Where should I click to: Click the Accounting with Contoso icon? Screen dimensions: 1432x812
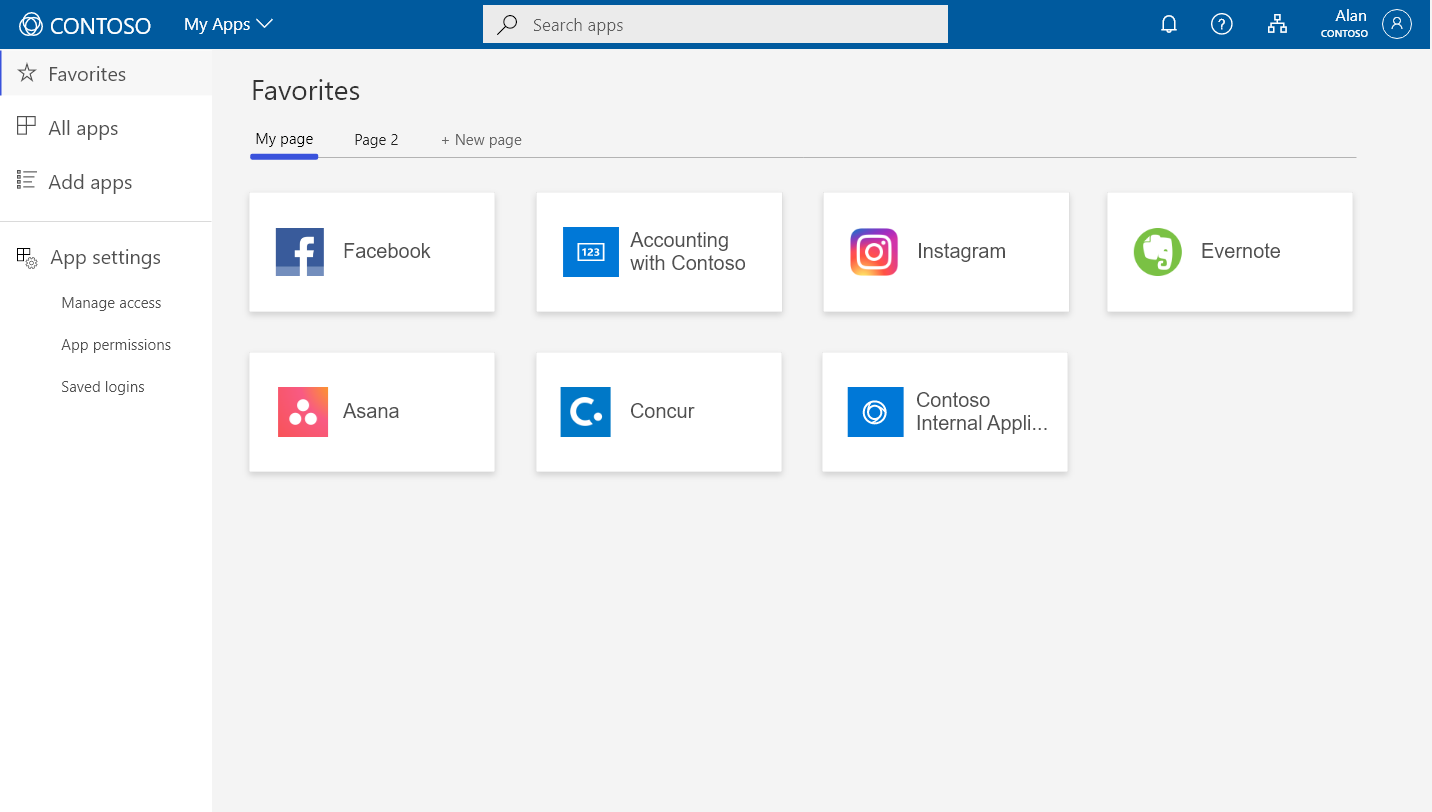point(591,252)
